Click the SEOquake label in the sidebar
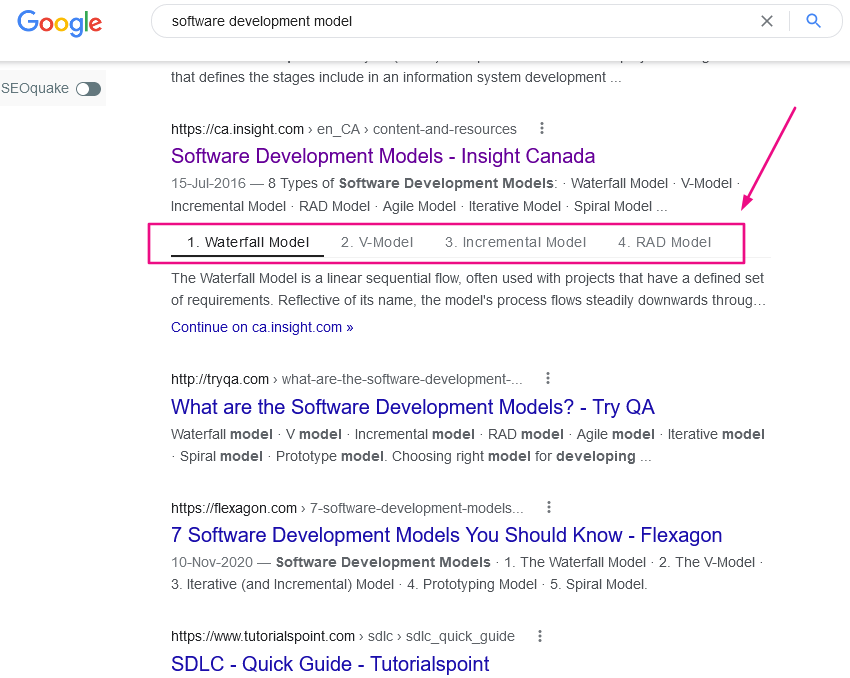This screenshot has width=850, height=678. 32,88
